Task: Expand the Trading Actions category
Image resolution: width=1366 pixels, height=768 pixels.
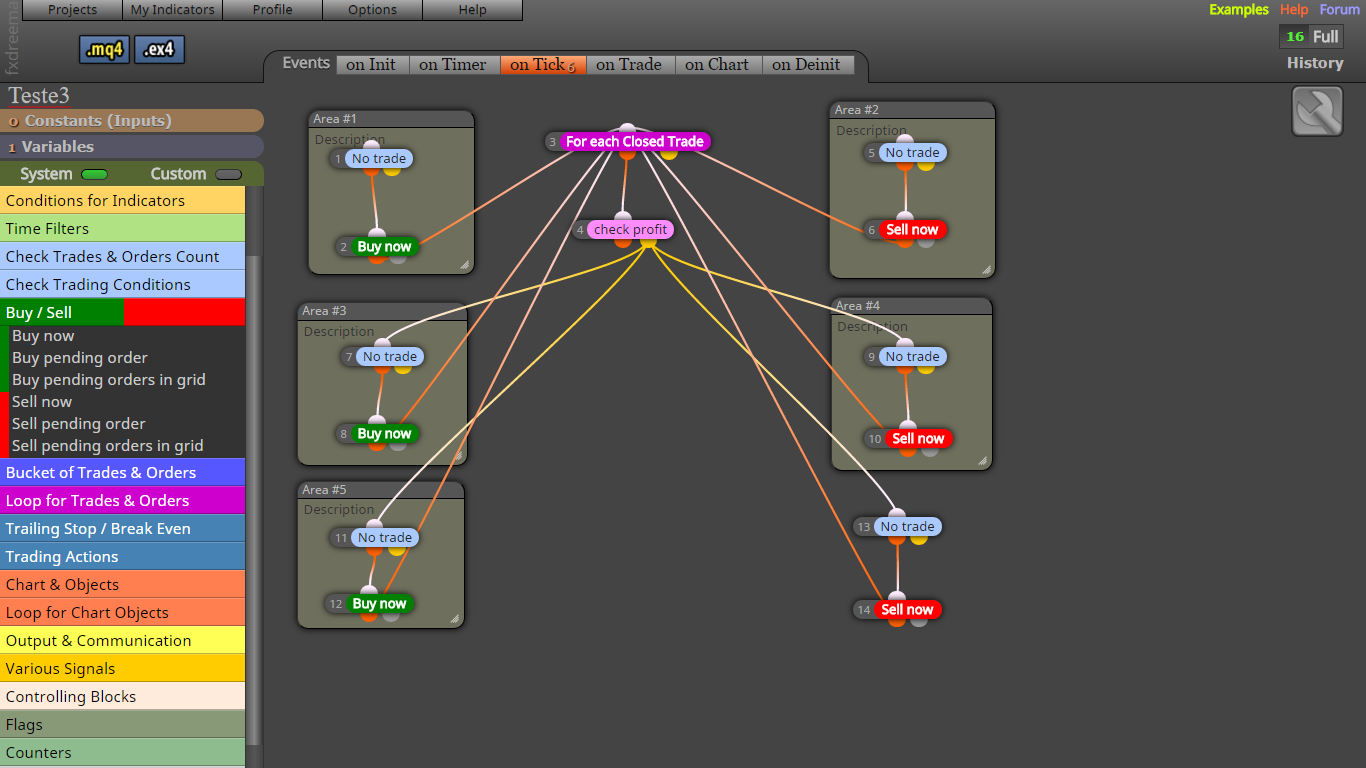Action: [122, 557]
